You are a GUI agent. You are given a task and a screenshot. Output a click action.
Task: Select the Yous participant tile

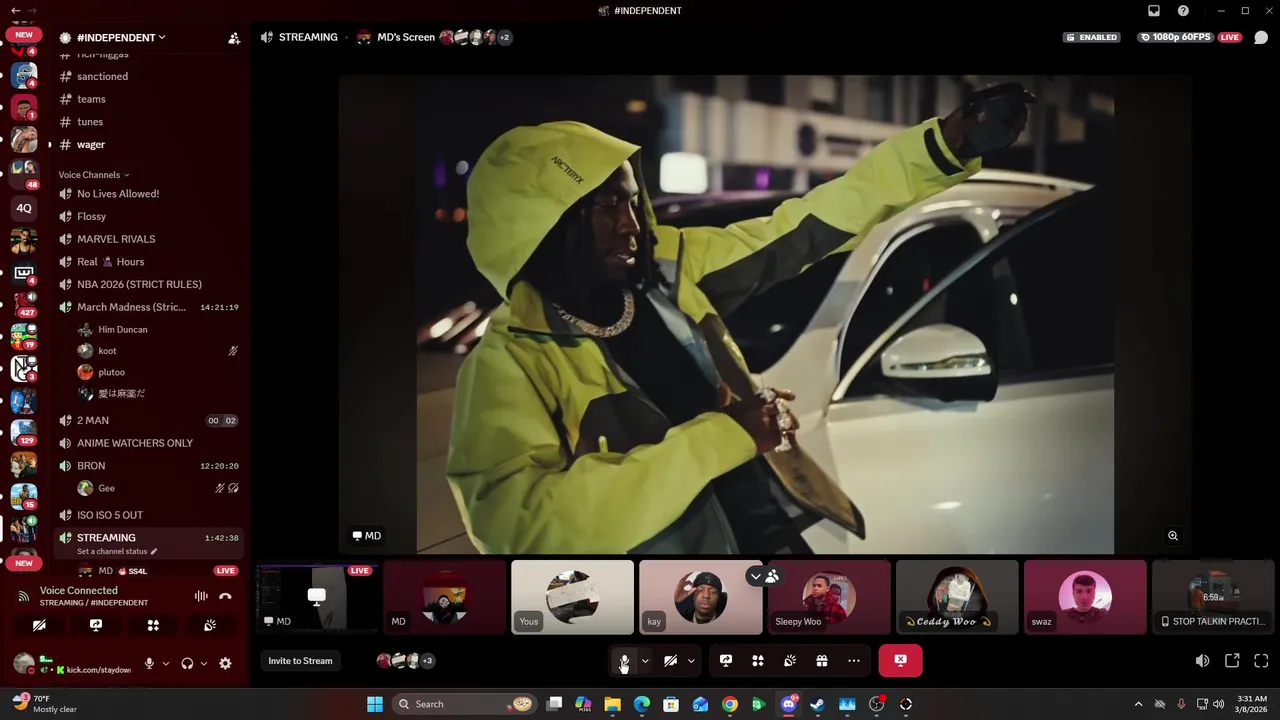(x=572, y=597)
